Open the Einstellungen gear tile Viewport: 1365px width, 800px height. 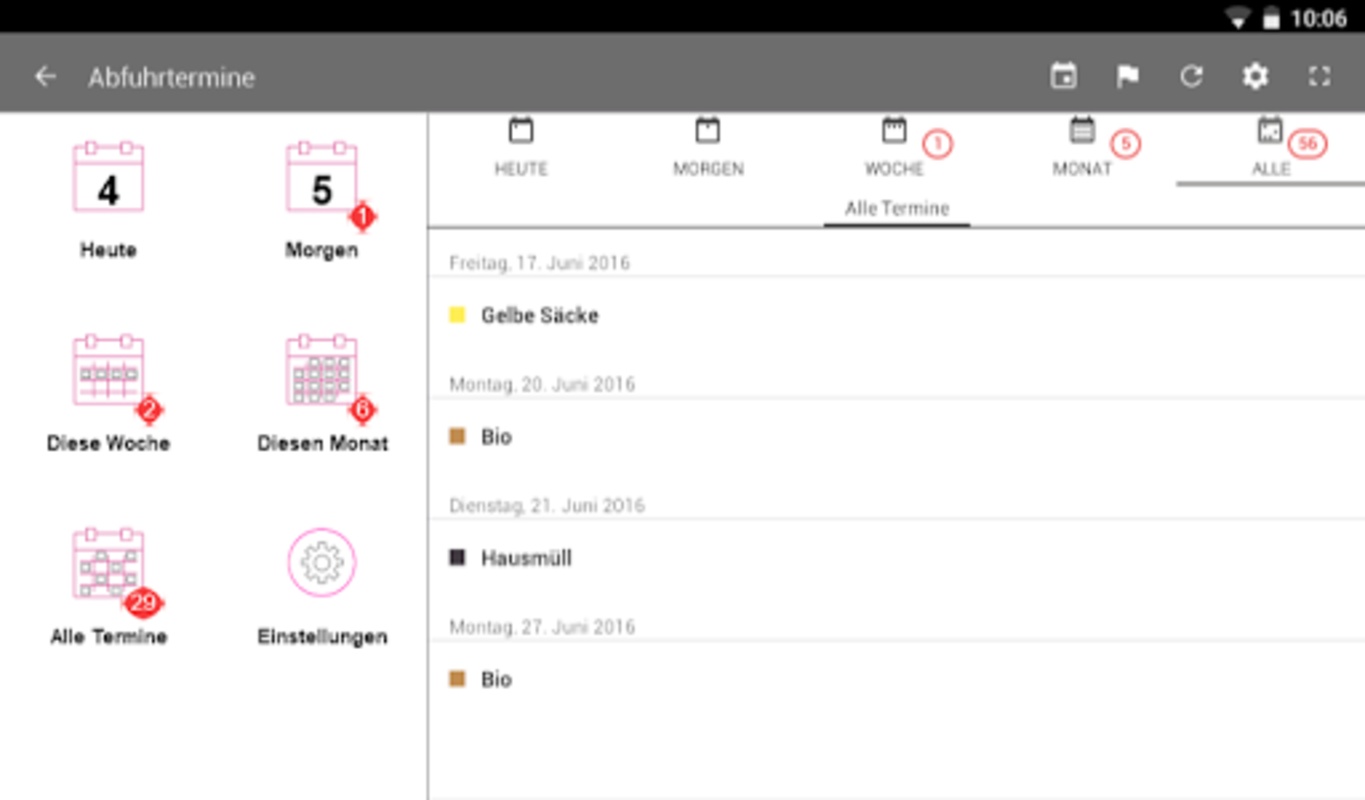click(321, 563)
